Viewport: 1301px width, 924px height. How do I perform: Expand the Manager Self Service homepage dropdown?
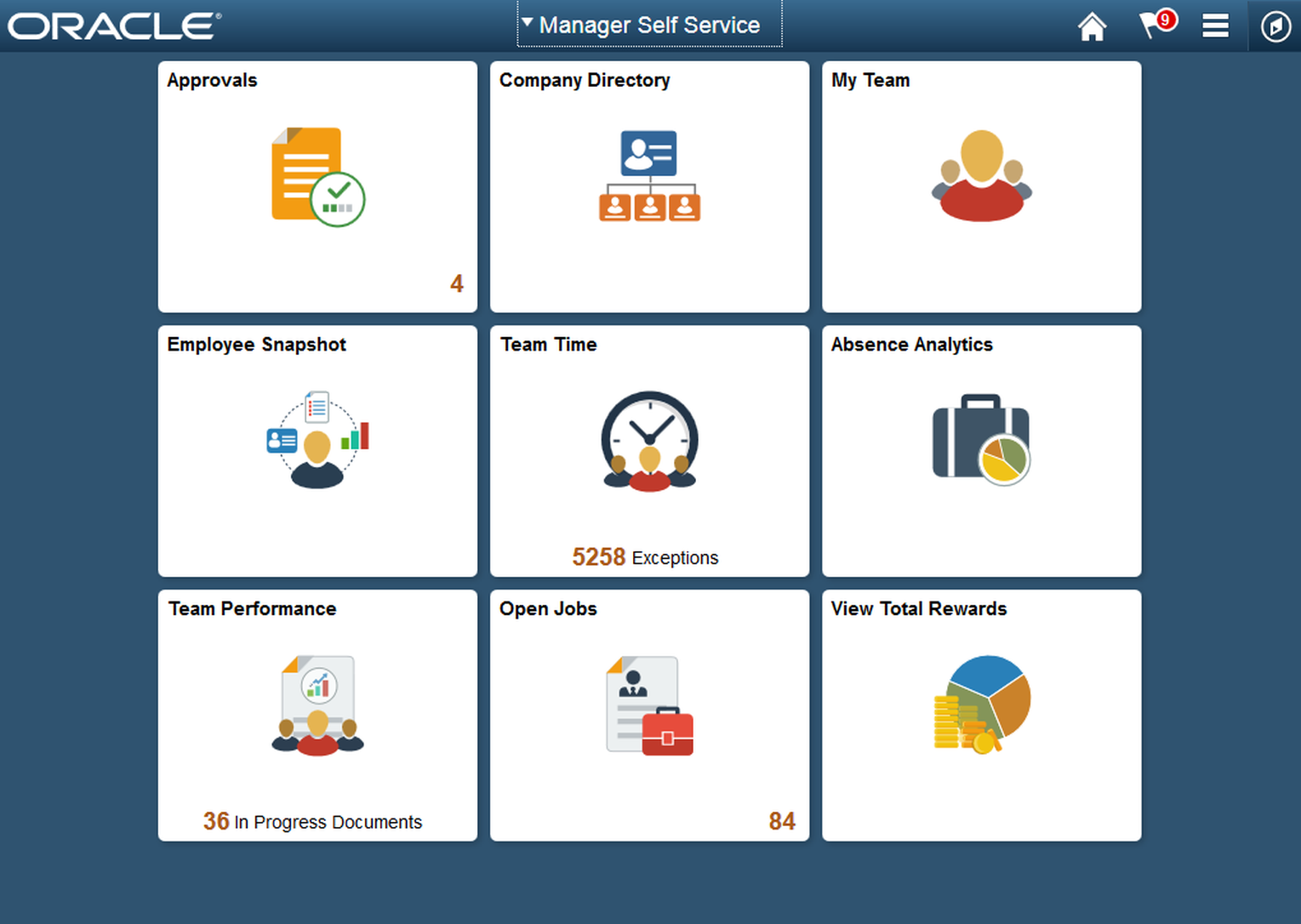pos(649,25)
